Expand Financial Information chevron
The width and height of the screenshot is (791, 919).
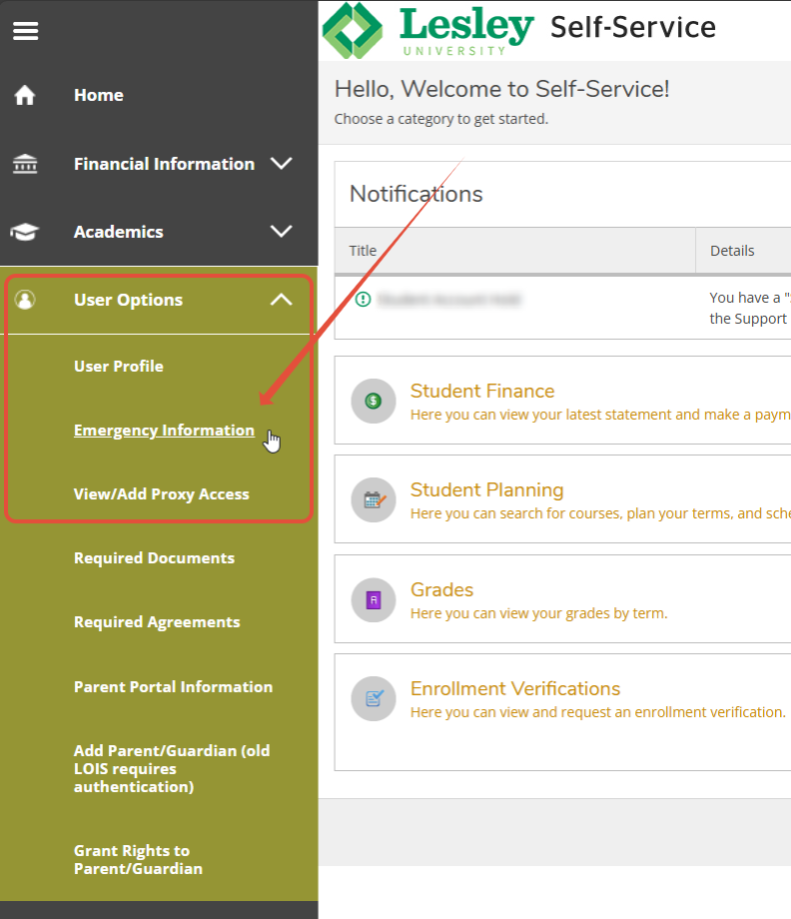coord(281,164)
